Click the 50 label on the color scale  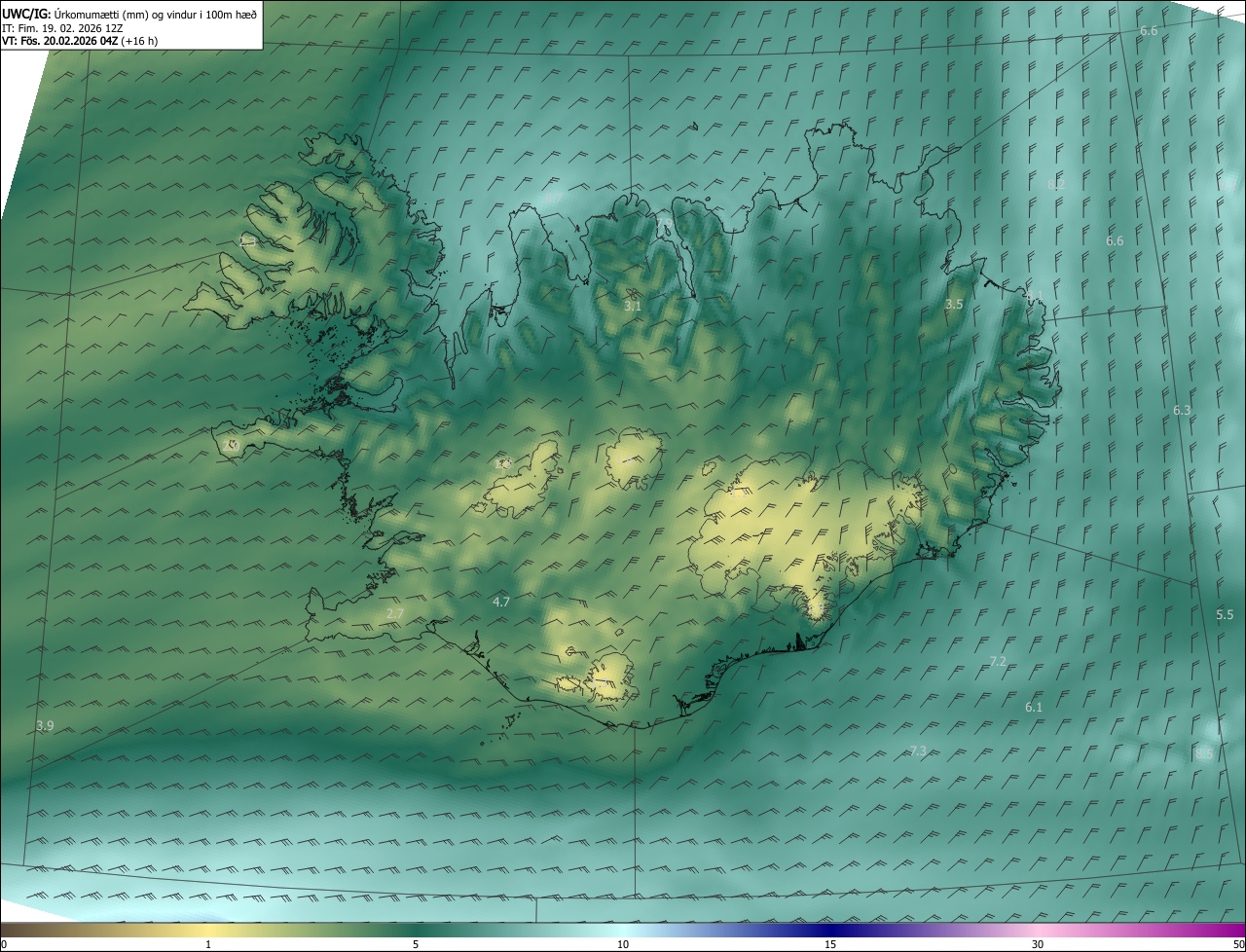coord(1237,944)
